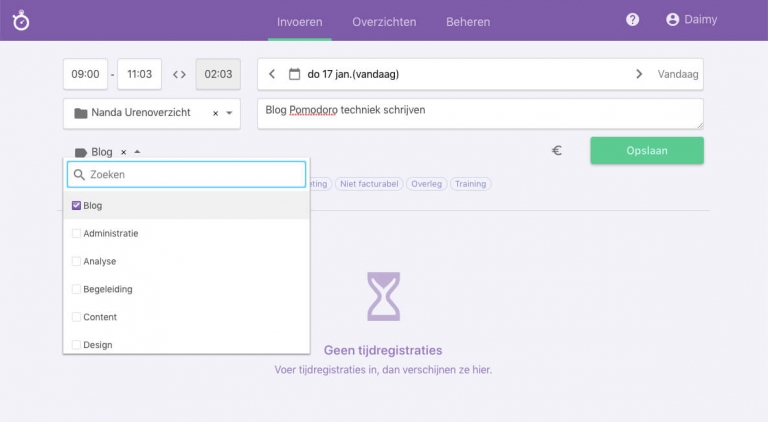Select the Training tag chip
The width and height of the screenshot is (768, 422).
pyautogui.click(x=470, y=184)
